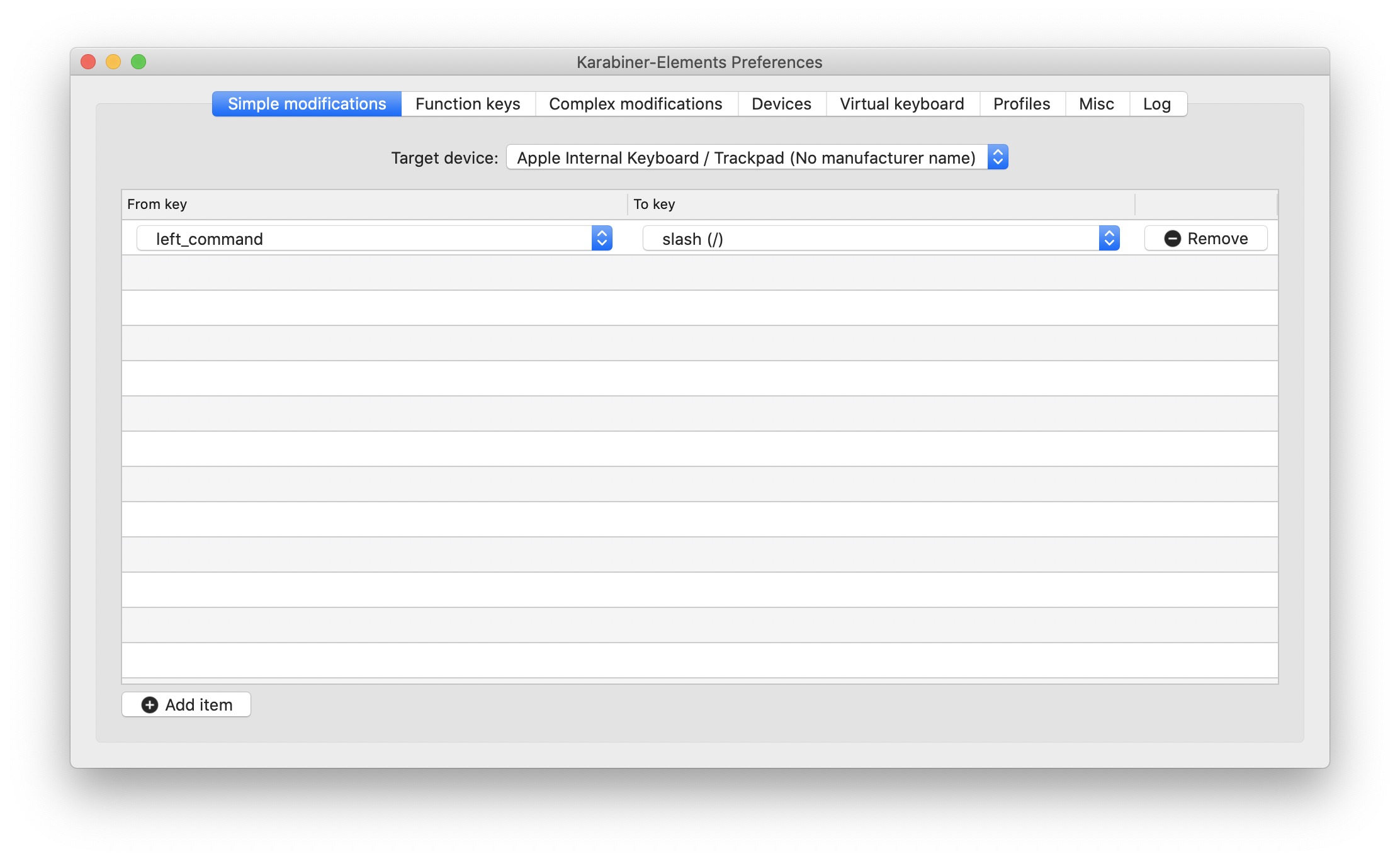Minimize the window using yellow button
Image resolution: width=1400 pixels, height=861 pixels.
[x=113, y=62]
